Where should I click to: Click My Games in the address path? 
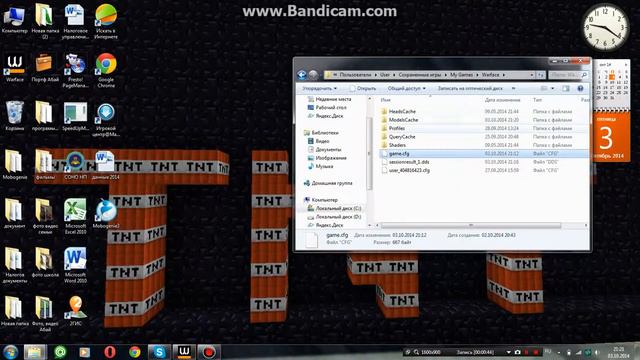coord(461,75)
